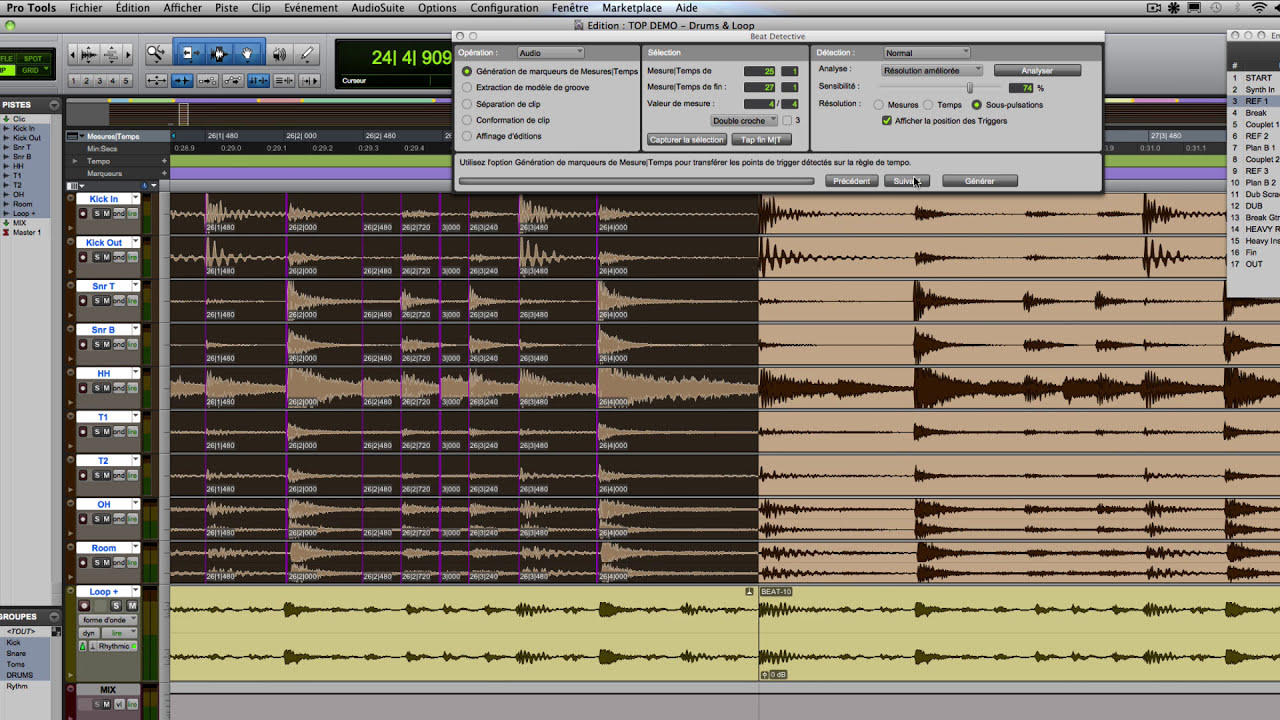1280x720 pixels.
Task: Open the Marketplace menu
Action: (632, 8)
